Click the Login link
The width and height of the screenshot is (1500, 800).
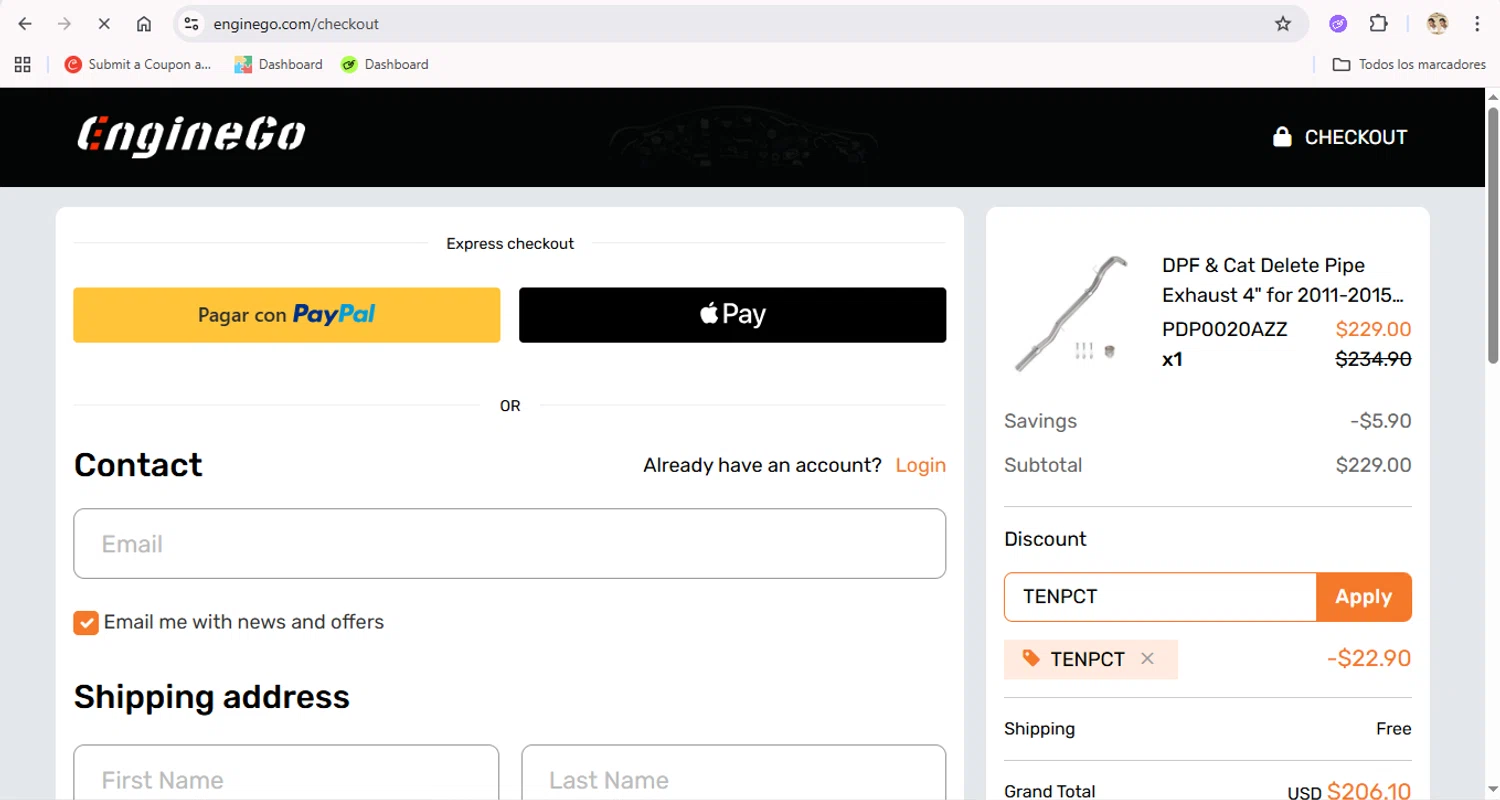tap(920, 465)
